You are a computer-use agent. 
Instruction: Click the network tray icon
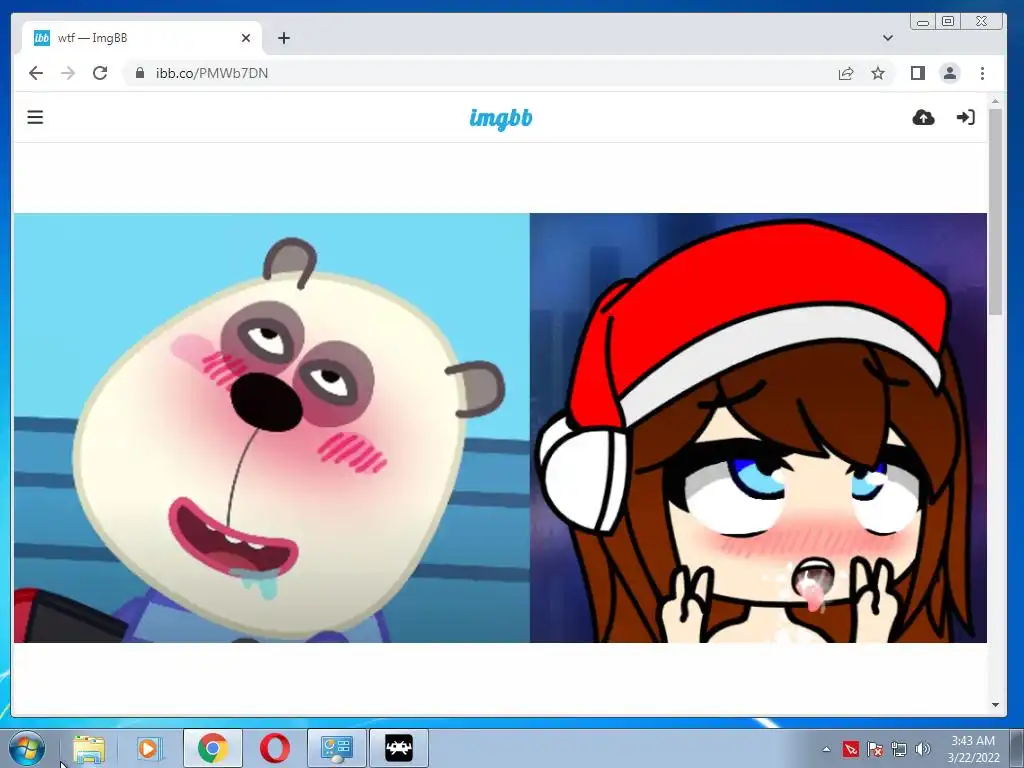pyautogui.click(x=899, y=749)
